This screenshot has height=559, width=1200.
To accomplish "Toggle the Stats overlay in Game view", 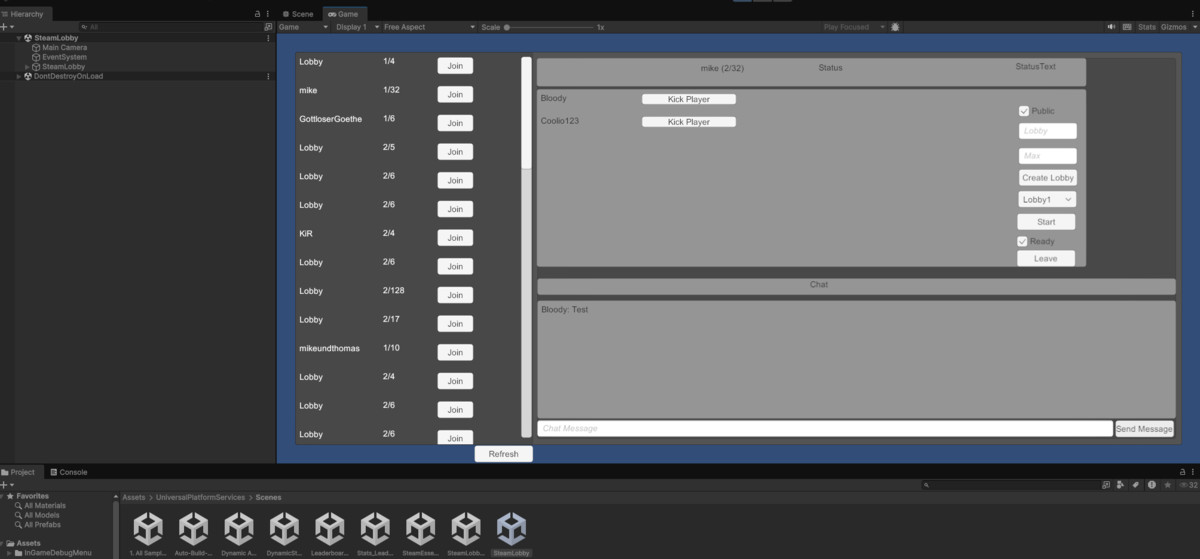I will click(x=1146, y=27).
